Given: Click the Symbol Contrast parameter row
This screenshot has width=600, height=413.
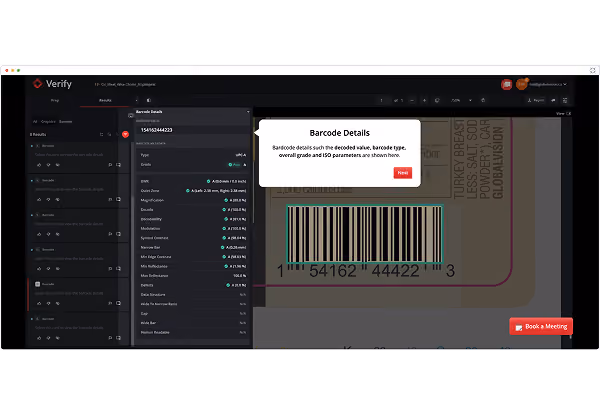Looking at the screenshot, I should coord(193,238).
